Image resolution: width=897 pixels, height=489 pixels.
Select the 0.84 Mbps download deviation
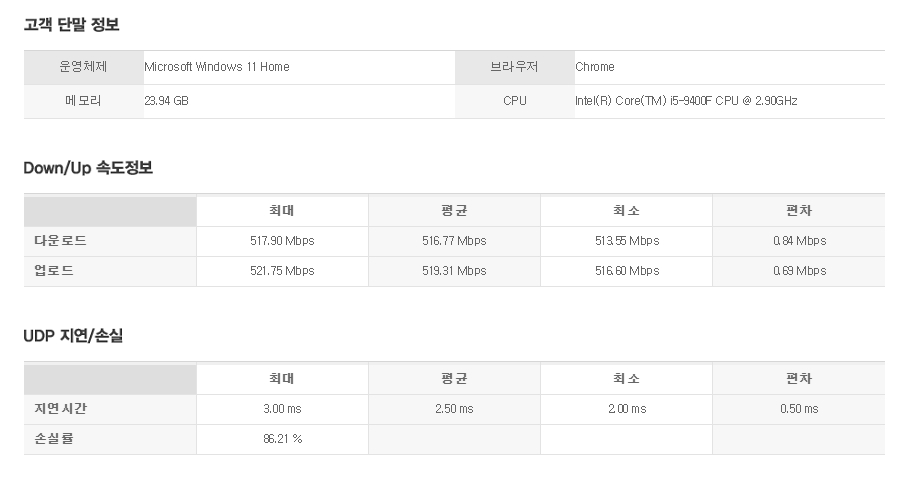click(799, 241)
